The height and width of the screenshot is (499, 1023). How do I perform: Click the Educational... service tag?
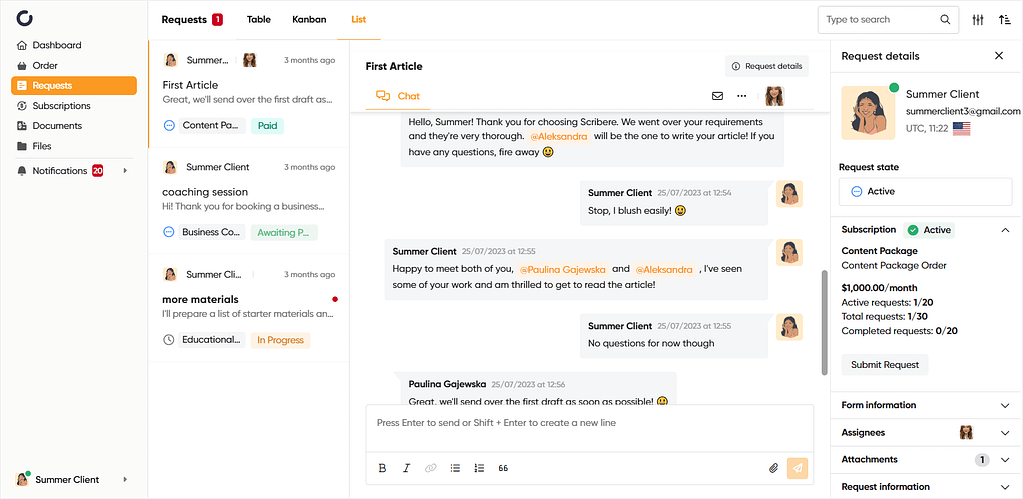point(211,340)
